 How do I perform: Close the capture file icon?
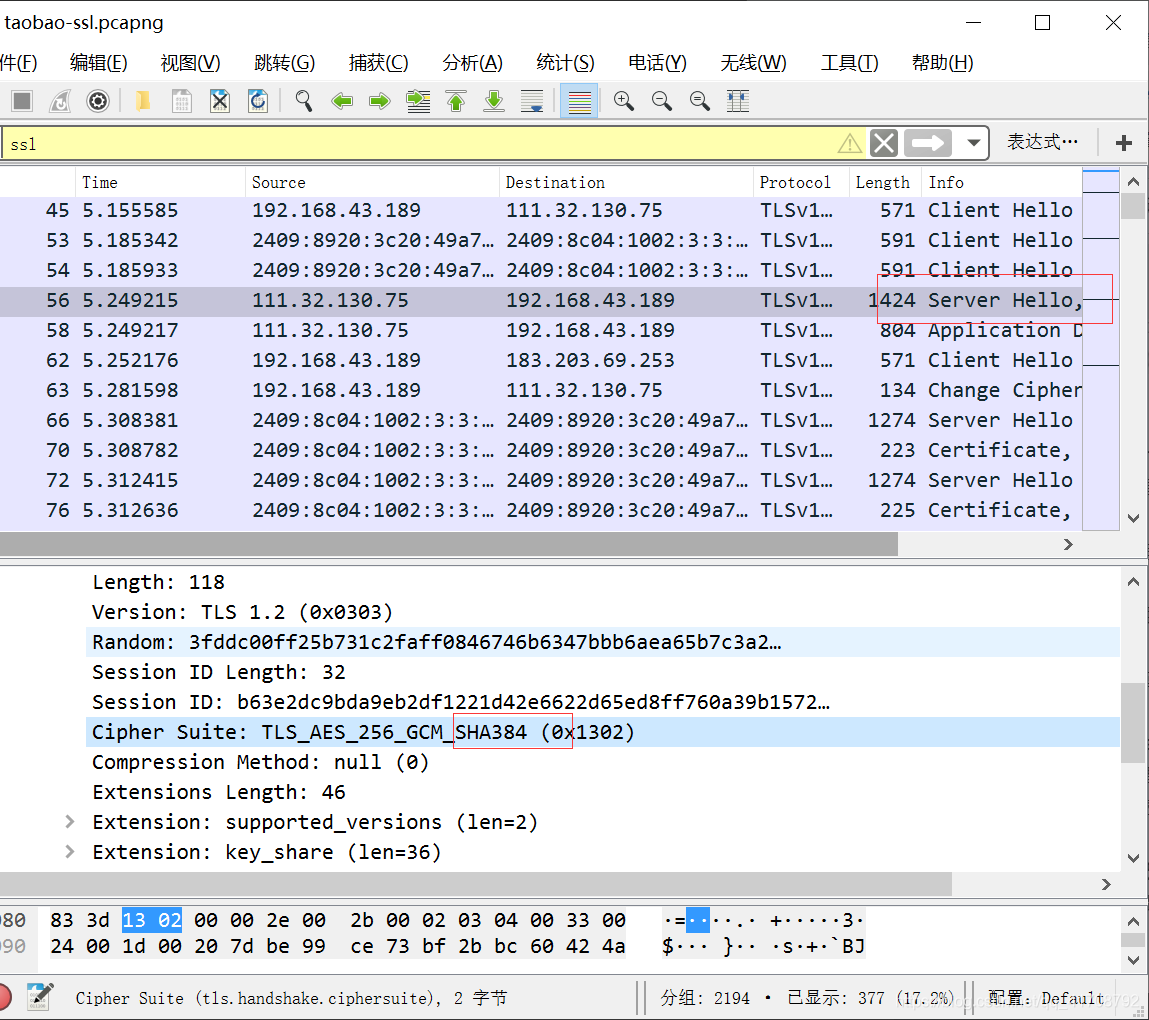point(219,100)
